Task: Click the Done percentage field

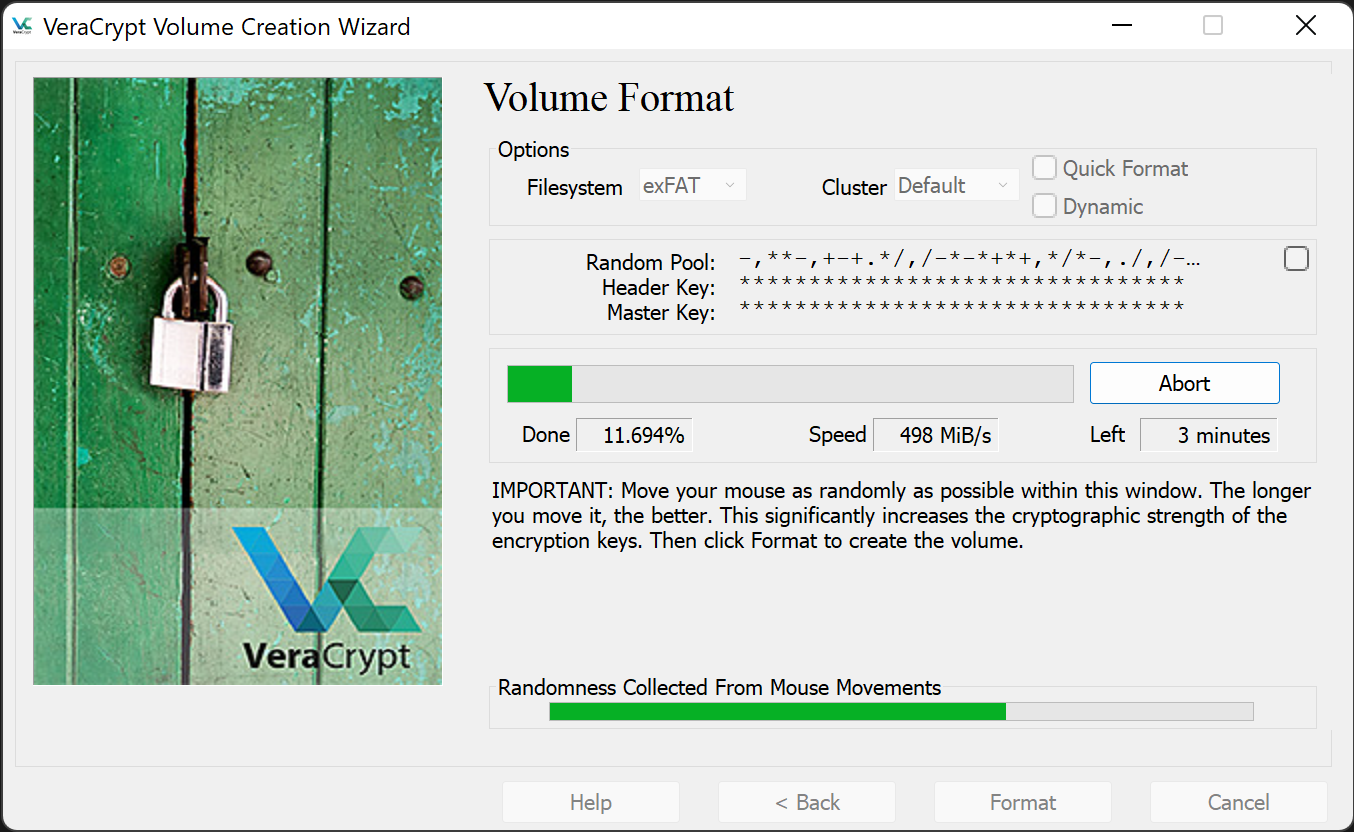Action: coord(634,434)
